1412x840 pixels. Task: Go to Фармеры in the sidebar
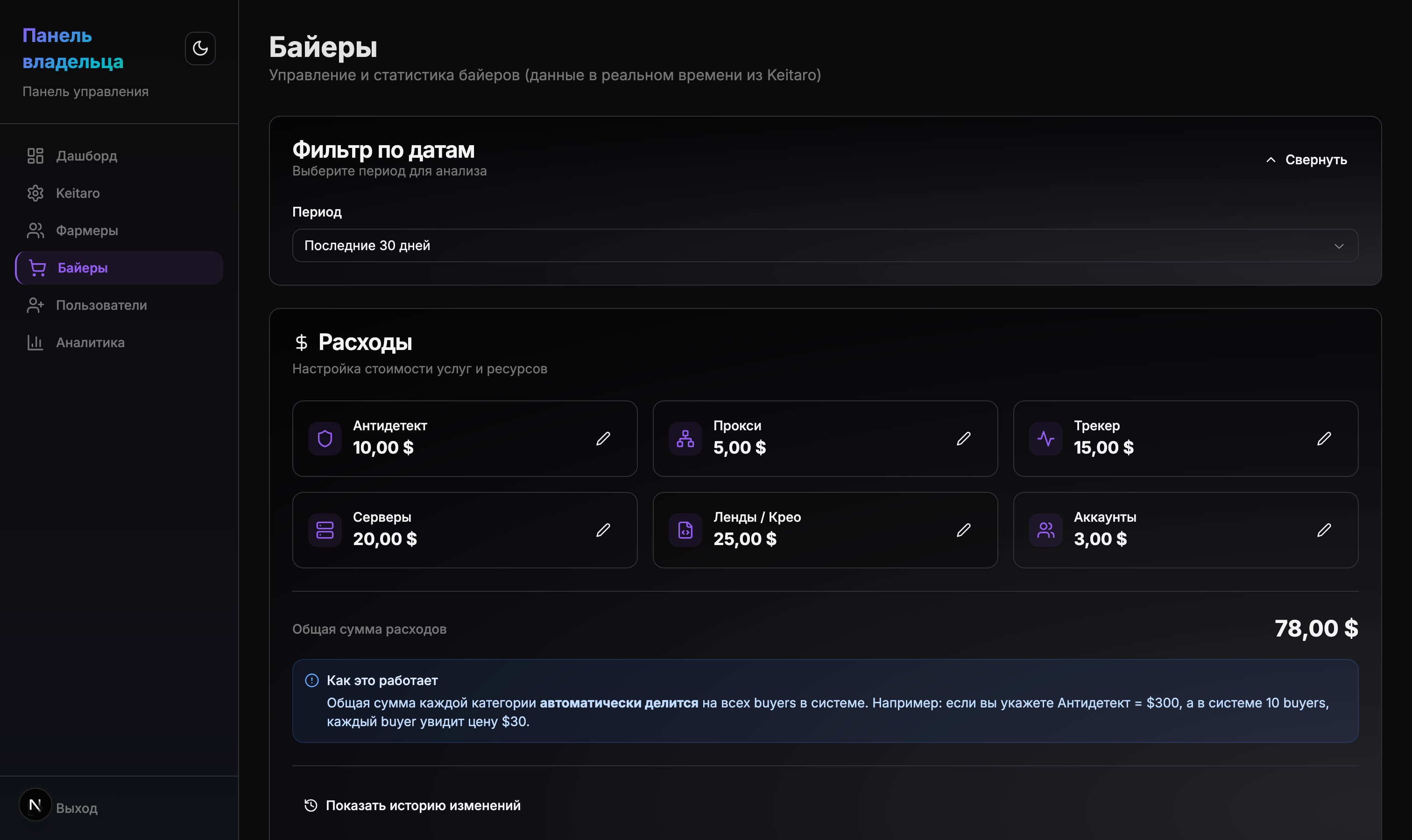click(x=119, y=231)
